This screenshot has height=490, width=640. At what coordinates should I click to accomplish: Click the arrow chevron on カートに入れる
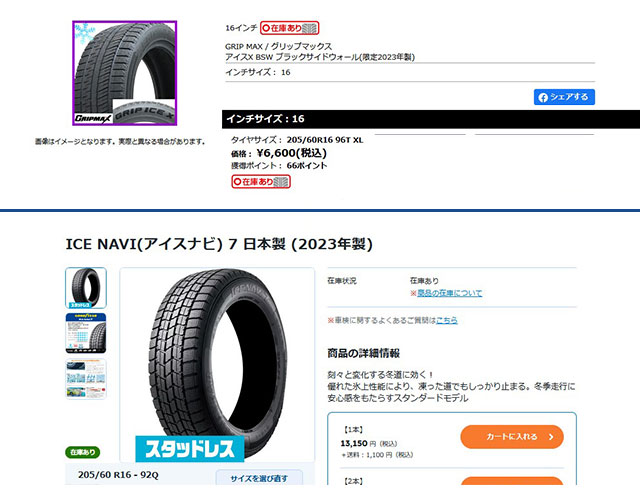click(551, 437)
